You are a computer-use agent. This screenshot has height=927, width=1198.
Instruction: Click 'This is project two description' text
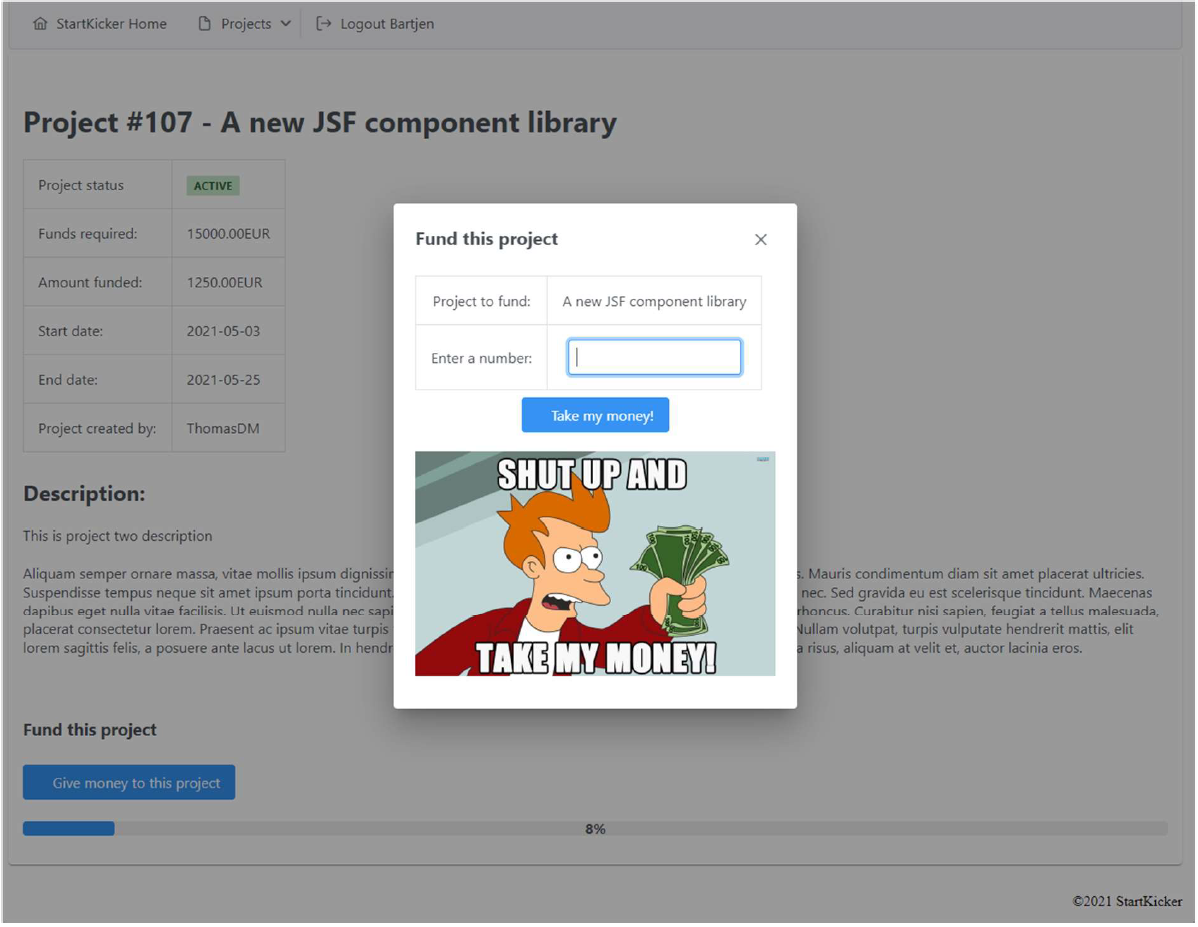click(118, 536)
